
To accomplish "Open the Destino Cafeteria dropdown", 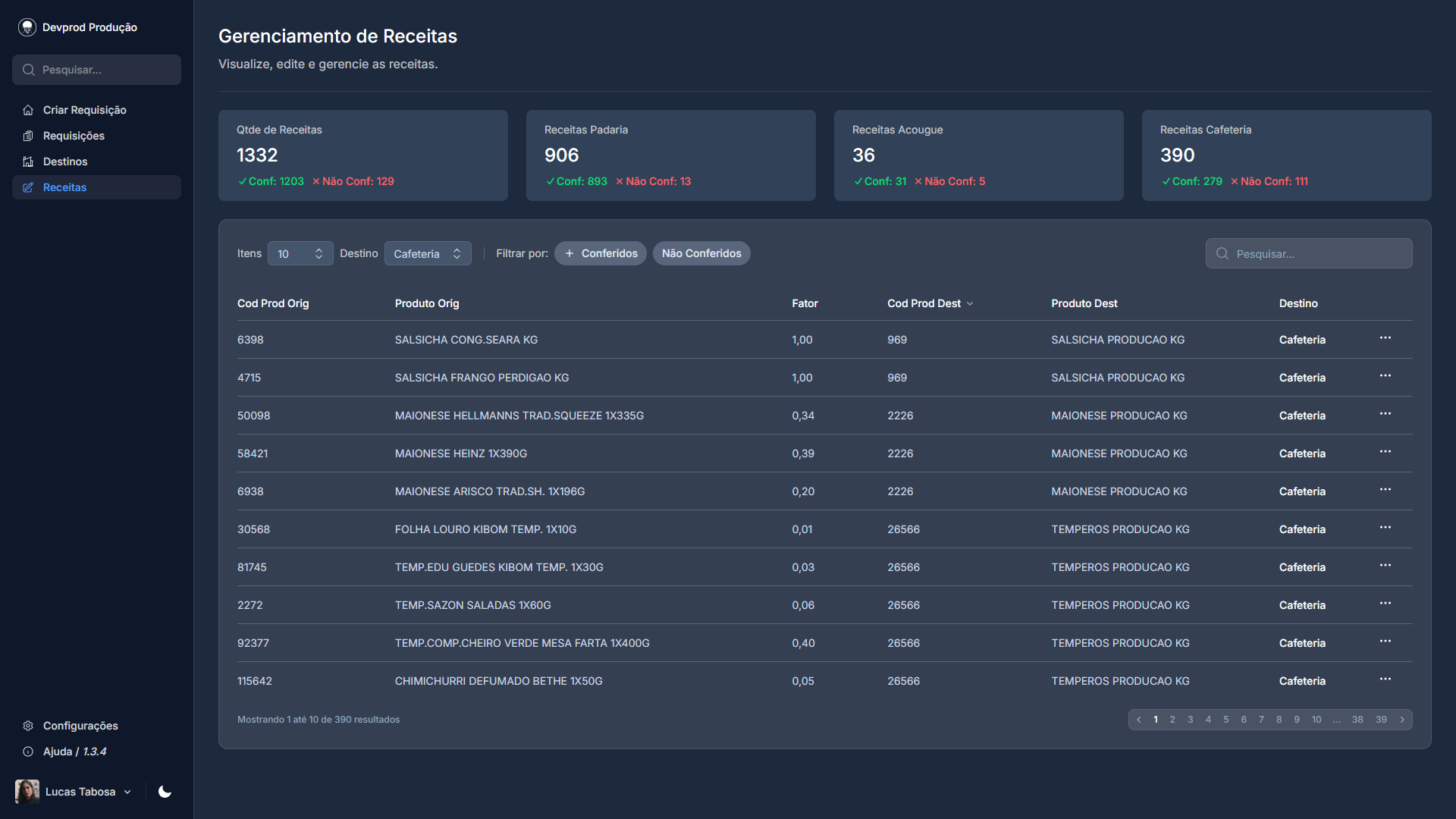I will click(x=428, y=253).
